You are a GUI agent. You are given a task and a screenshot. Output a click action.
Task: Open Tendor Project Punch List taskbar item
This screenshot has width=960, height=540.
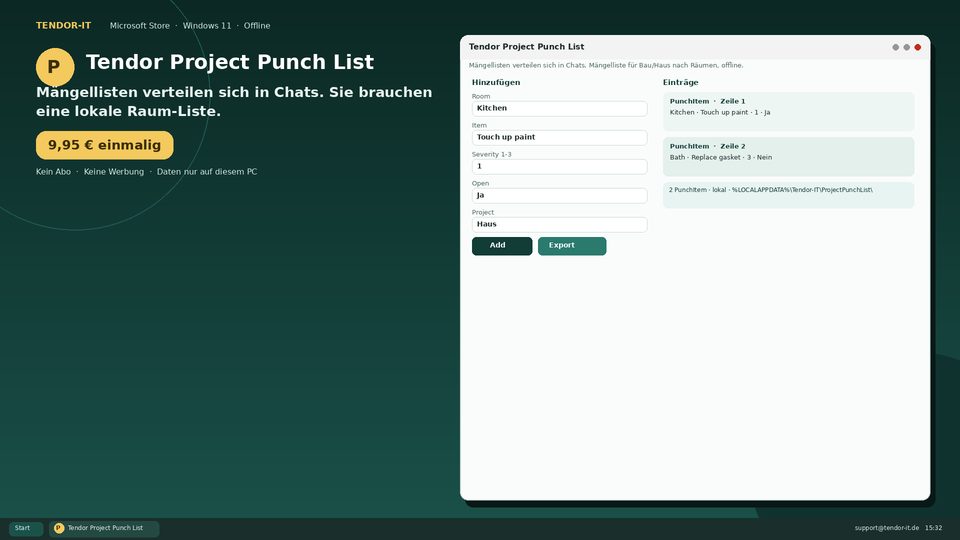point(104,528)
